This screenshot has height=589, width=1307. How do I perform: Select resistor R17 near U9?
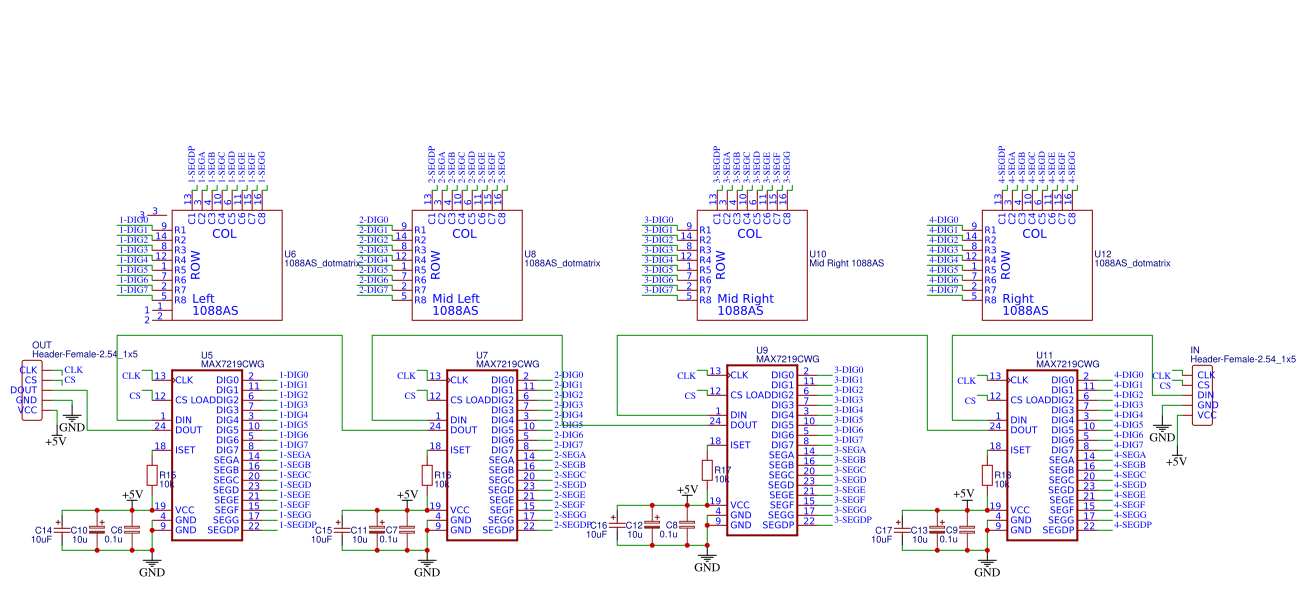[x=707, y=470]
